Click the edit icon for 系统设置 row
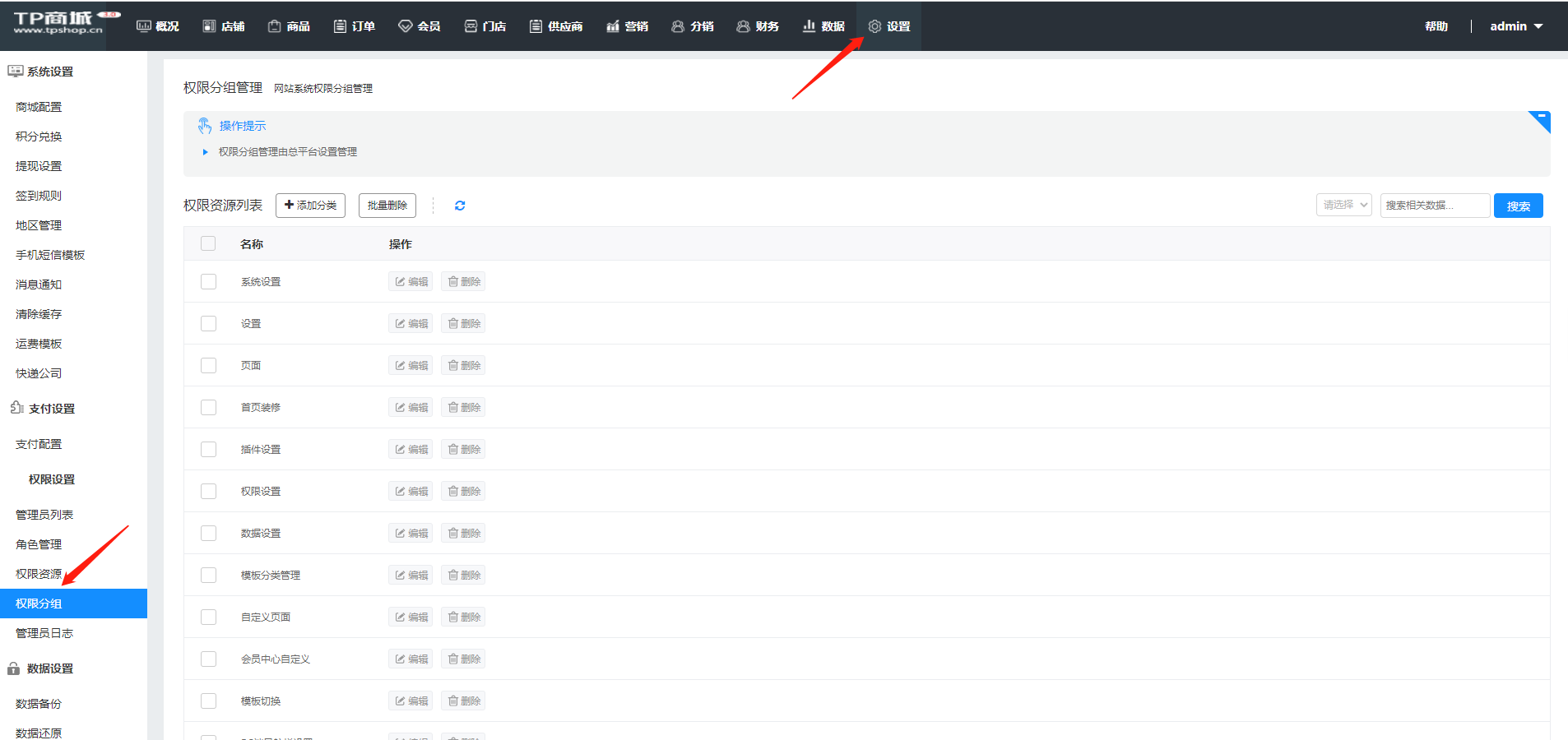The height and width of the screenshot is (740, 1568). click(401, 282)
